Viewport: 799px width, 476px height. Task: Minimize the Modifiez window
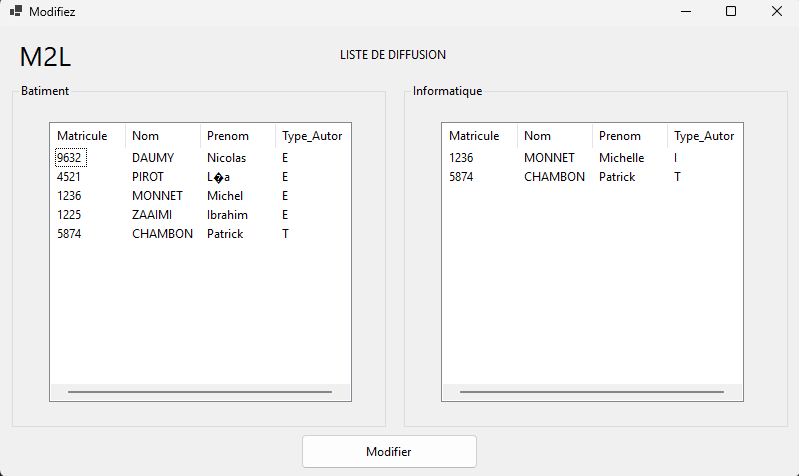click(686, 11)
